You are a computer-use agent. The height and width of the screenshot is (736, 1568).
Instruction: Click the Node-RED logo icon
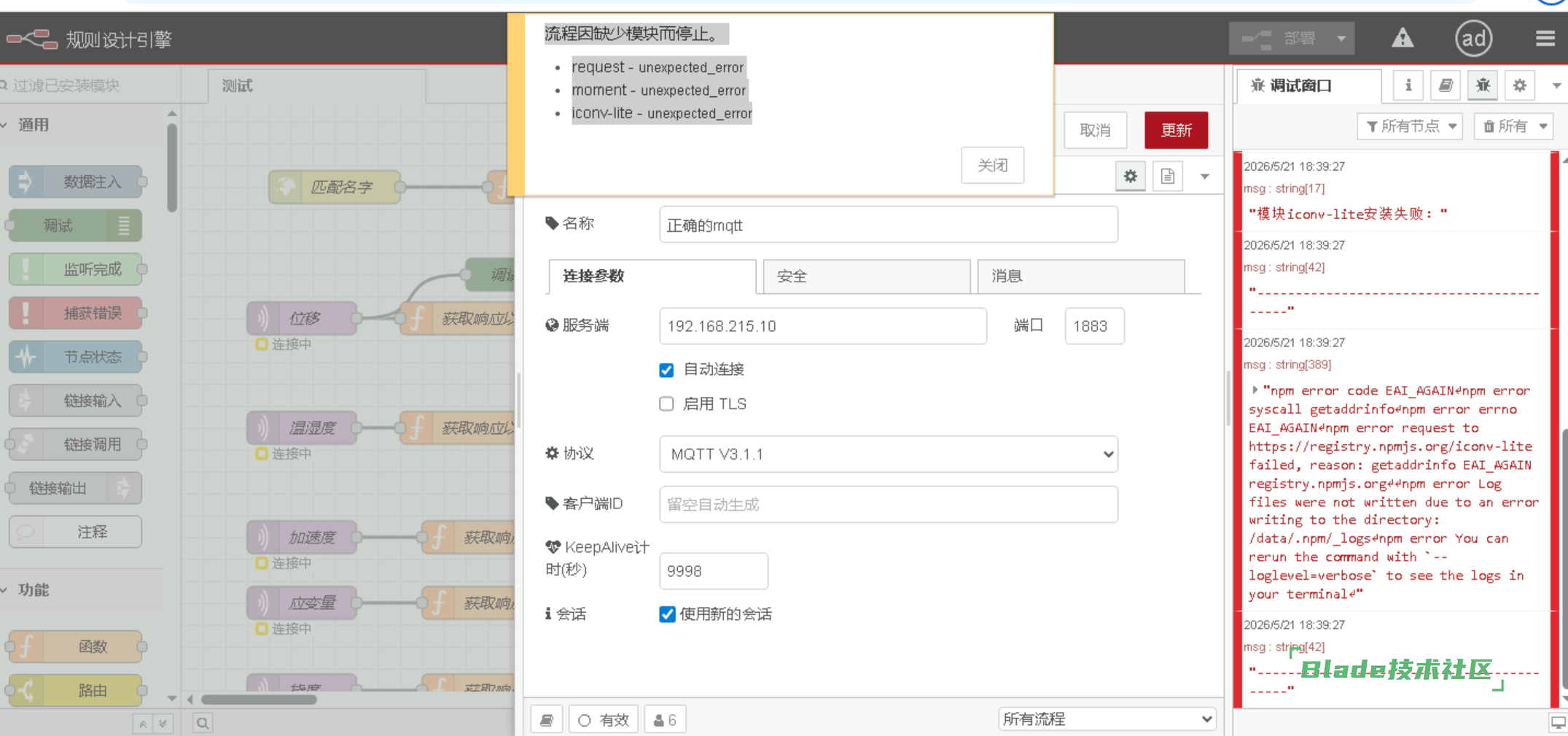(31, 39)
